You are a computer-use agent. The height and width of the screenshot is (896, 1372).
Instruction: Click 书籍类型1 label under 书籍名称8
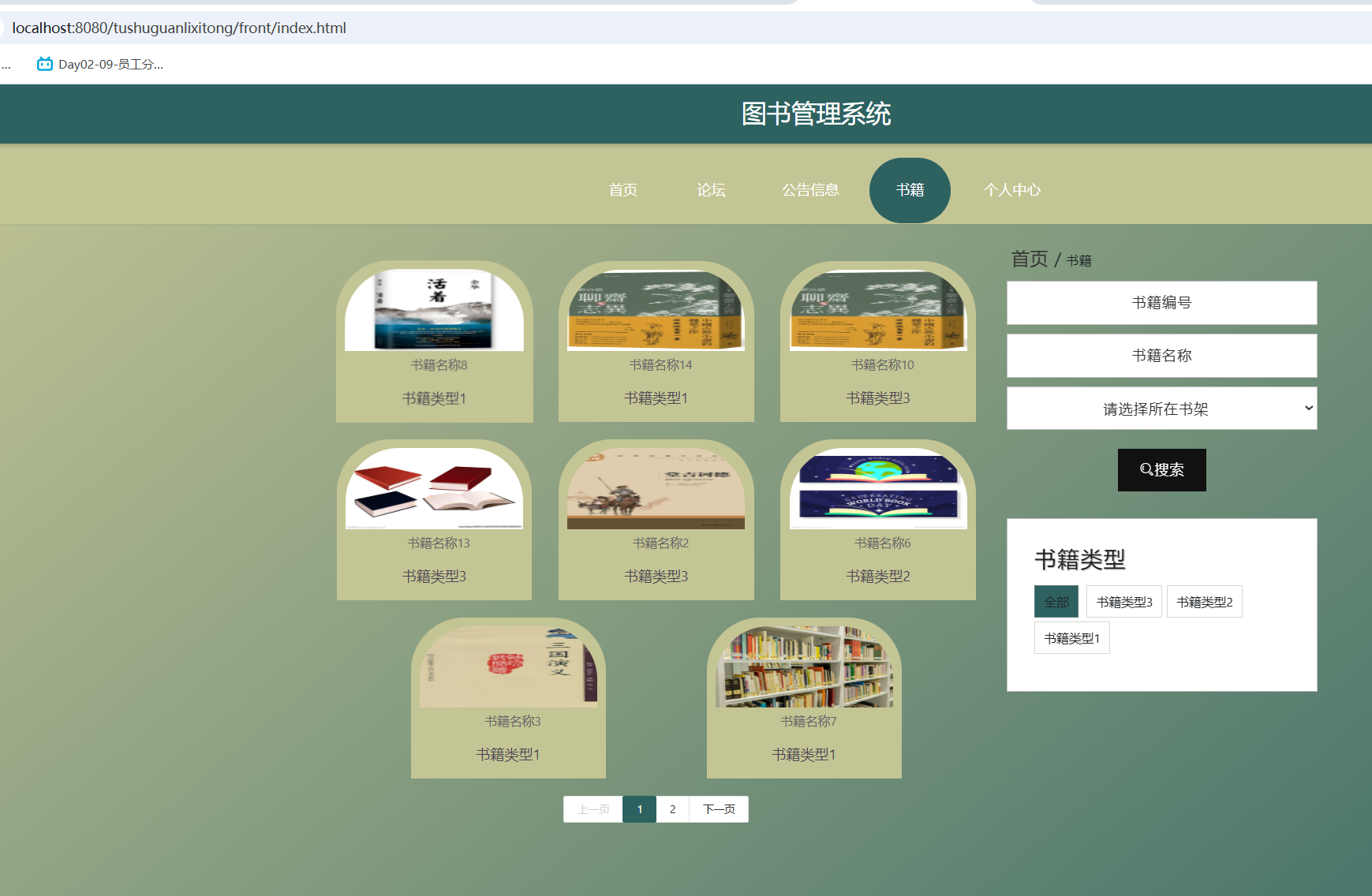point(434,399)
